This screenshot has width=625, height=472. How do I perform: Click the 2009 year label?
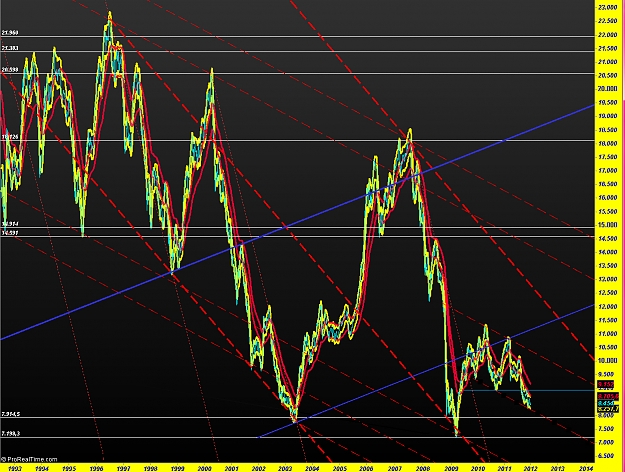pos(451,468)
